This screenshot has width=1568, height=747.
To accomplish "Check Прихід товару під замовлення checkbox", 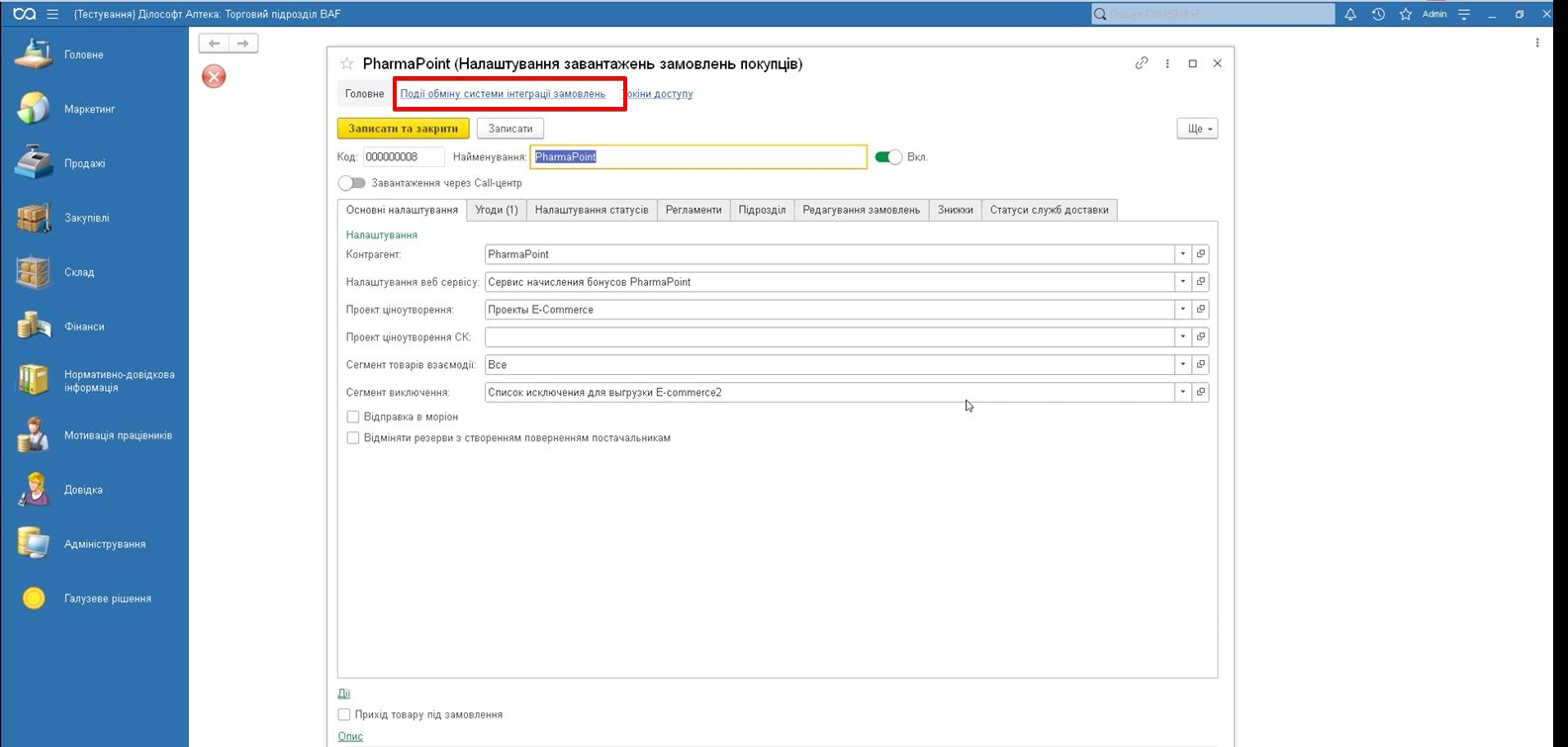I will pyautogui.click(x=344, y=714).
